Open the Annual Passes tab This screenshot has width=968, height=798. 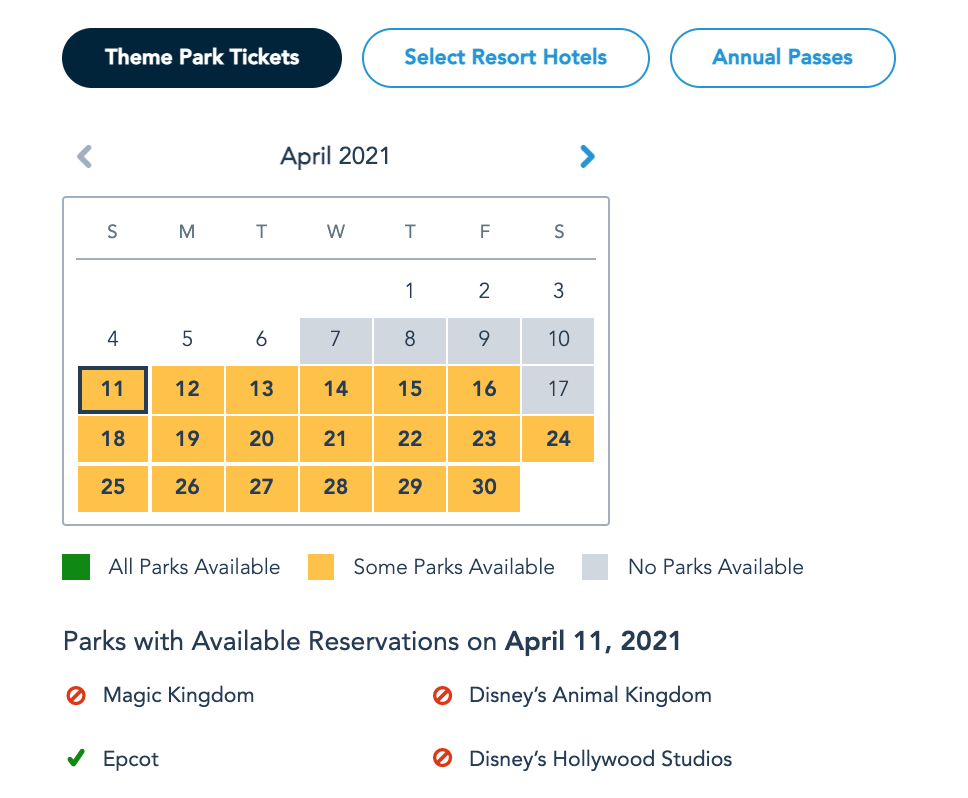pyautogui.click(x=782, y=58)
